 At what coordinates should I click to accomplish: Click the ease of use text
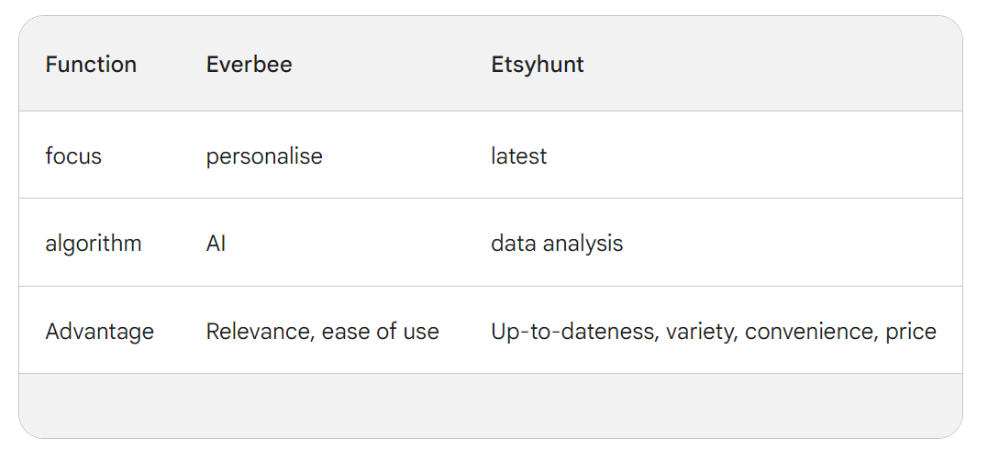[x=380, y=331]
